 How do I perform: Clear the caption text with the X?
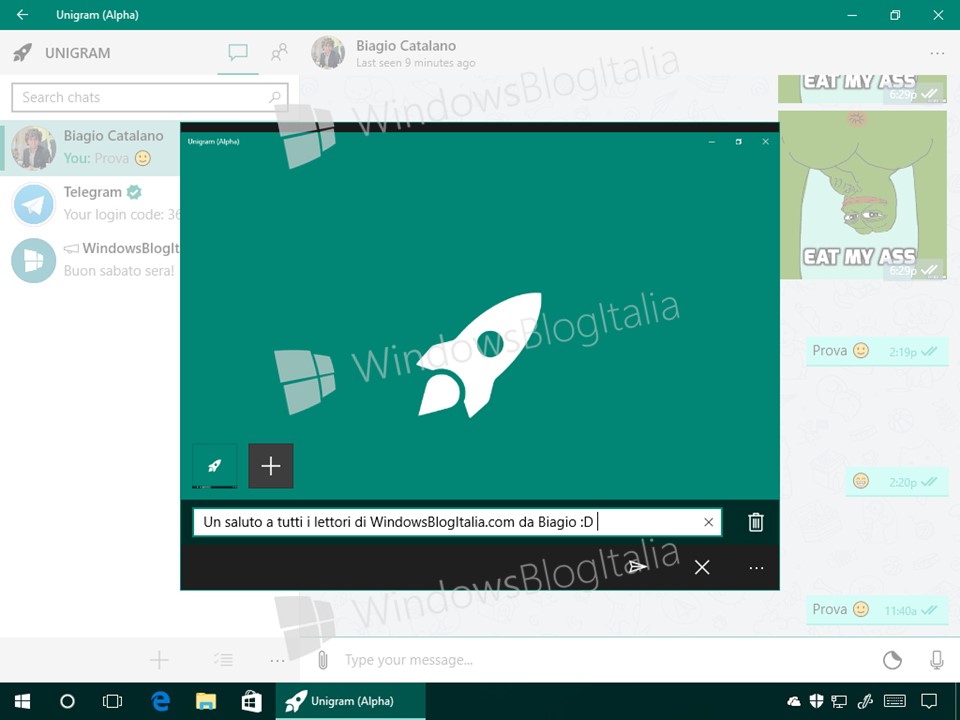(708, 522)
